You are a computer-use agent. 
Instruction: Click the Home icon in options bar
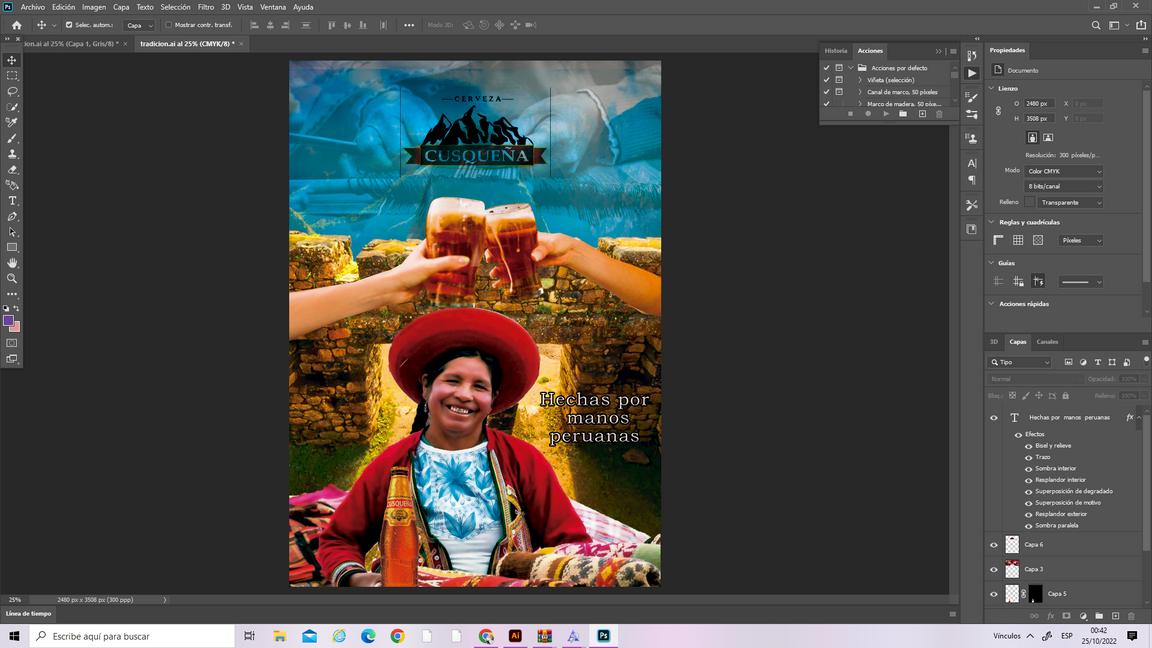16,25
